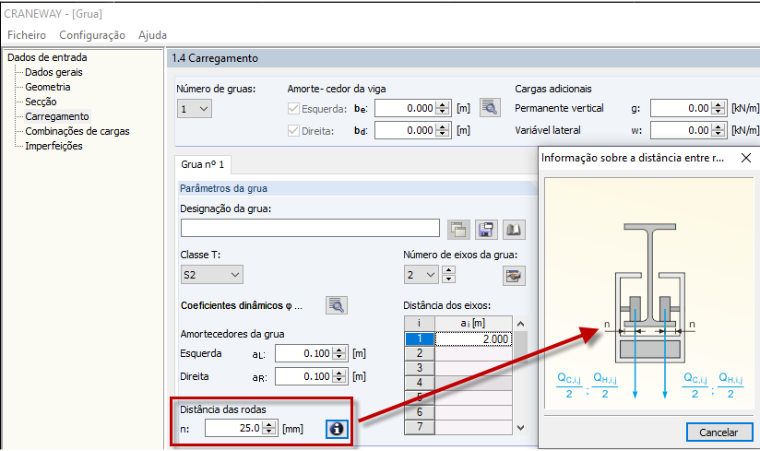Click the Cancelar button
The image size is (760, 451).
coord(719,432)
